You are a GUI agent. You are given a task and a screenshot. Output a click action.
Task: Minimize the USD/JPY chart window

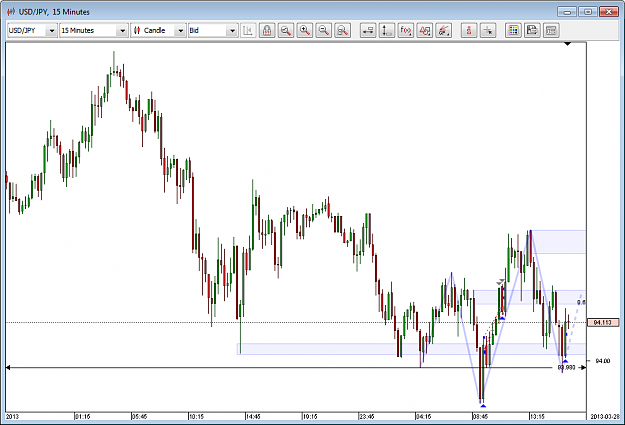(567, 12)
